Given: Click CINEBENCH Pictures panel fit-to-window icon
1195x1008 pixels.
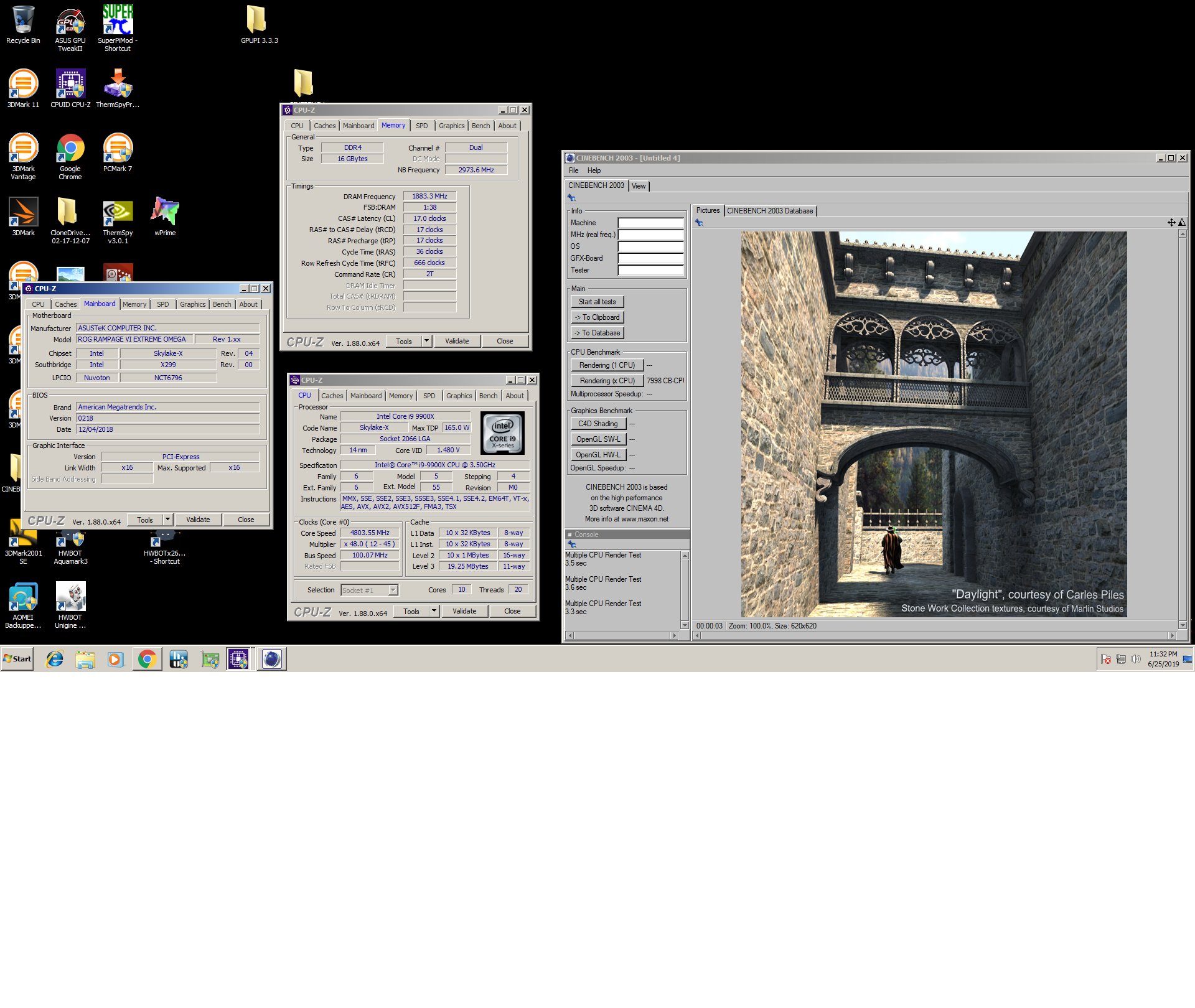Looking at the screenshot, I should point(1171,222).
